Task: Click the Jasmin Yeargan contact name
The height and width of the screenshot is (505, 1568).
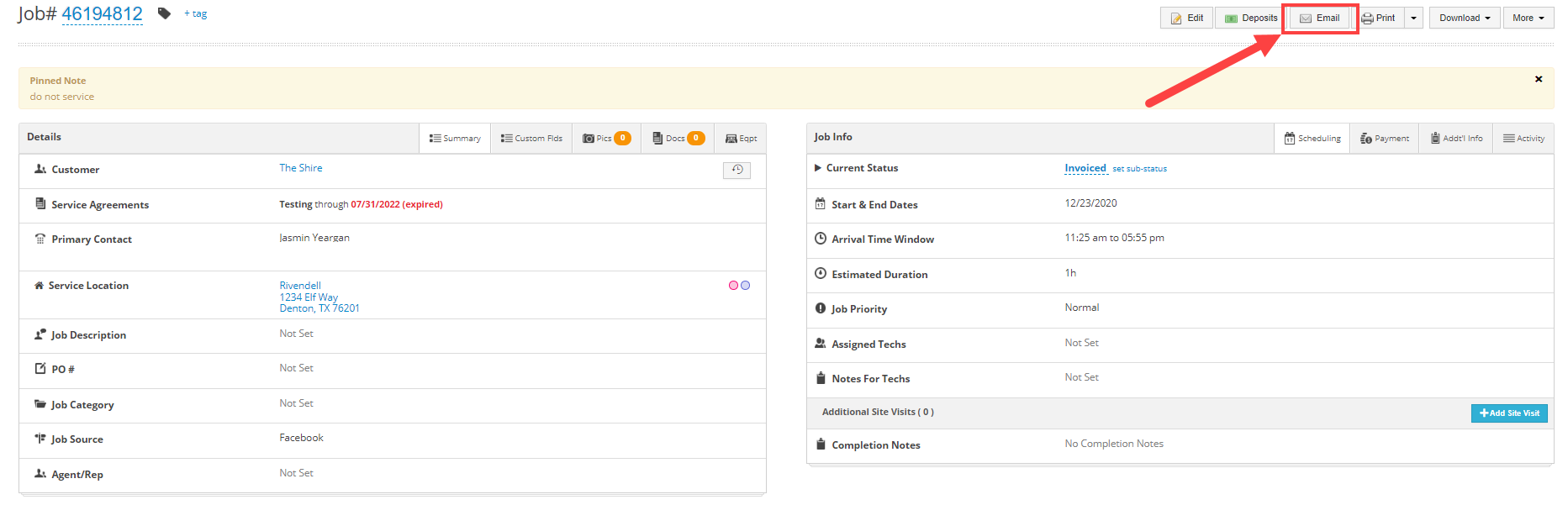Action: click(314, 238)
